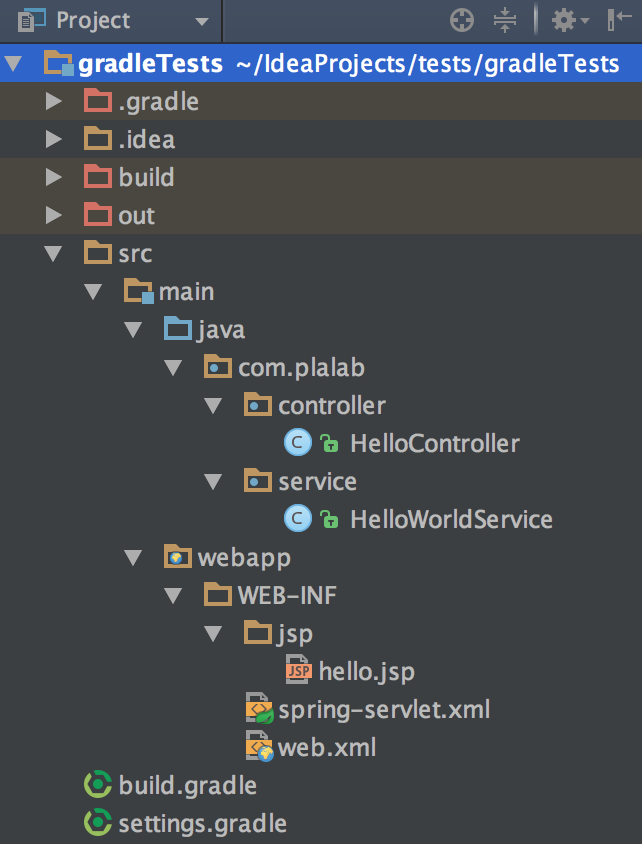Expand the .idea folder

(x=53, y=139)
